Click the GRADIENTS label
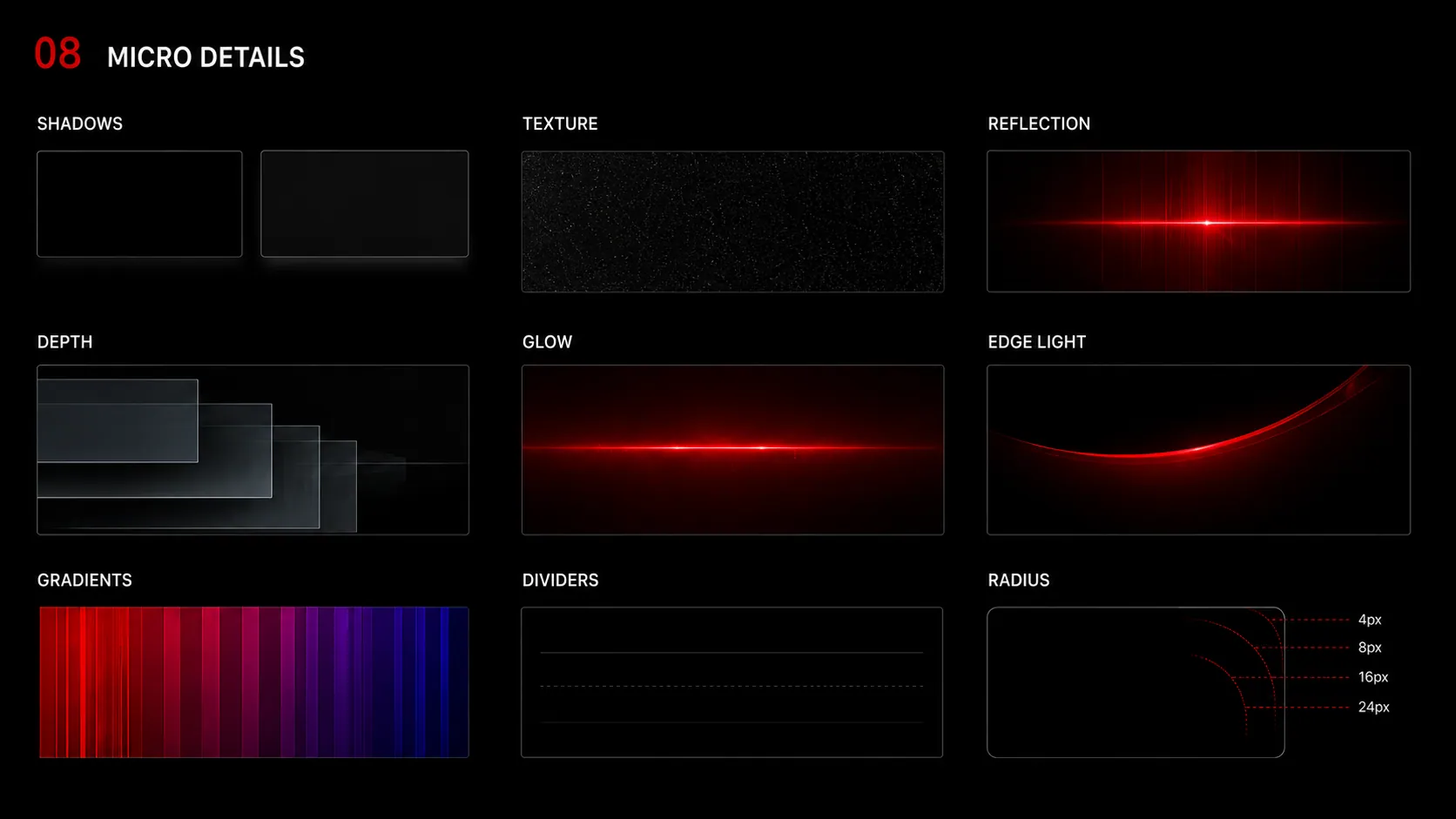The image size is (1456, 819). [84, 581]
